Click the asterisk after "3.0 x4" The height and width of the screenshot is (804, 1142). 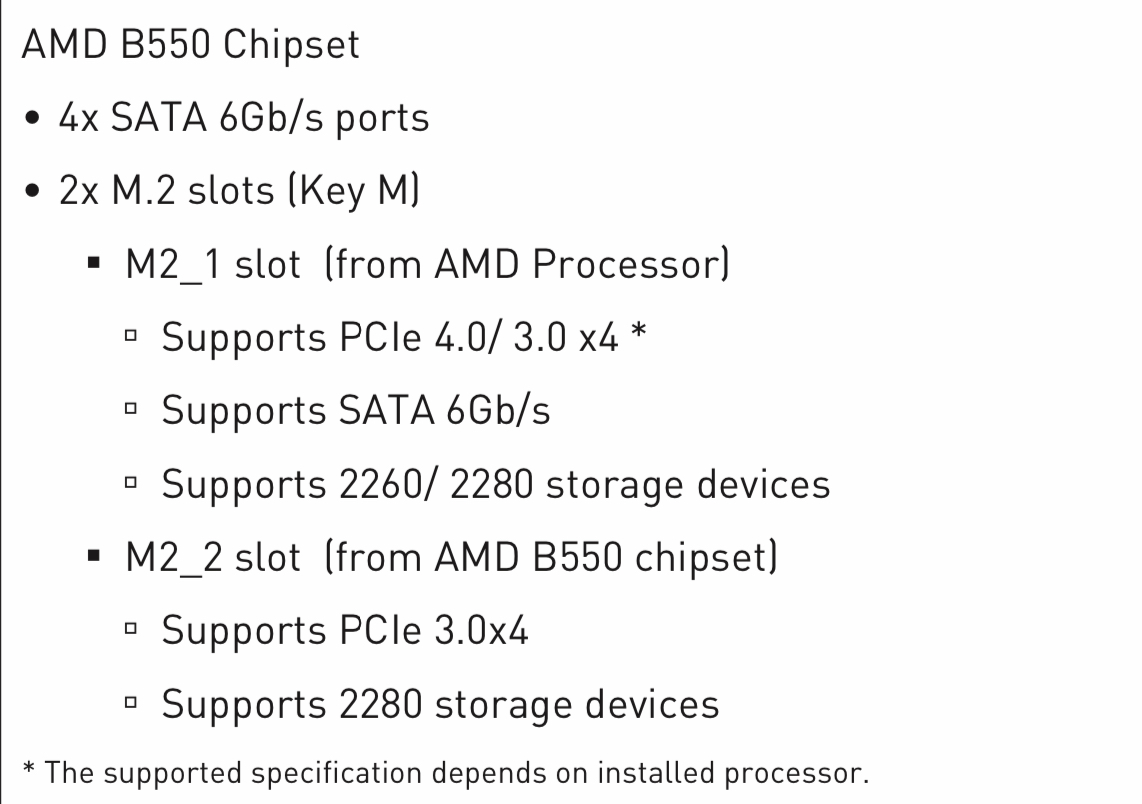pyautogui.click(x=635, y=335)
